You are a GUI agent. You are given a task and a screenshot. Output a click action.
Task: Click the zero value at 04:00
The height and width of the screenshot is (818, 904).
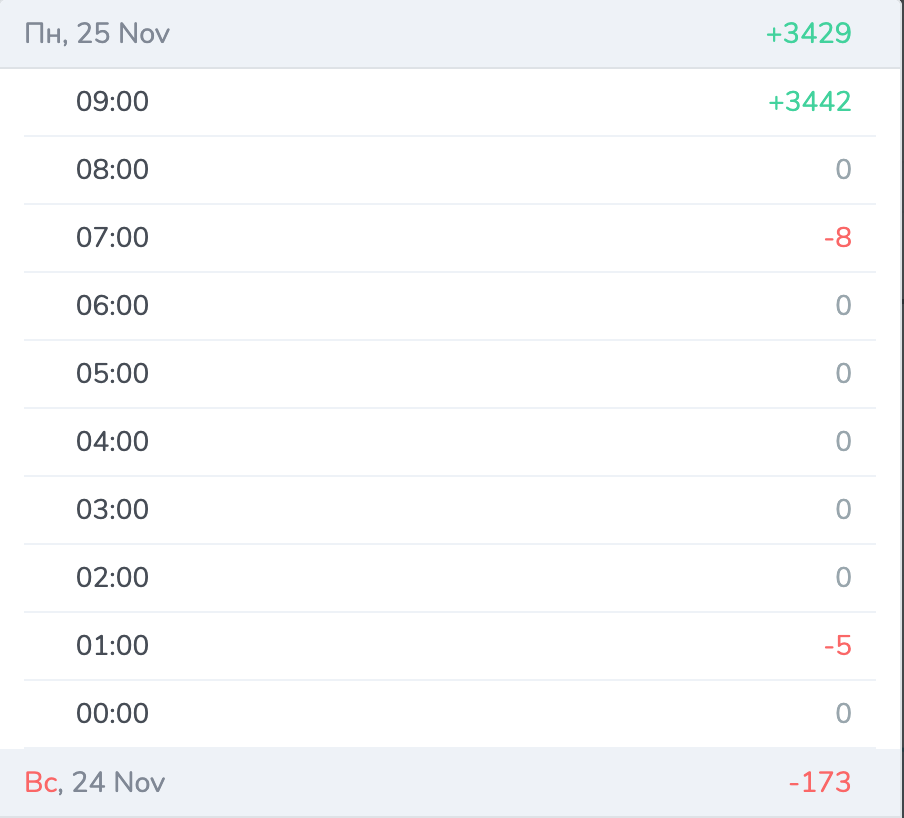click(843, 442)
